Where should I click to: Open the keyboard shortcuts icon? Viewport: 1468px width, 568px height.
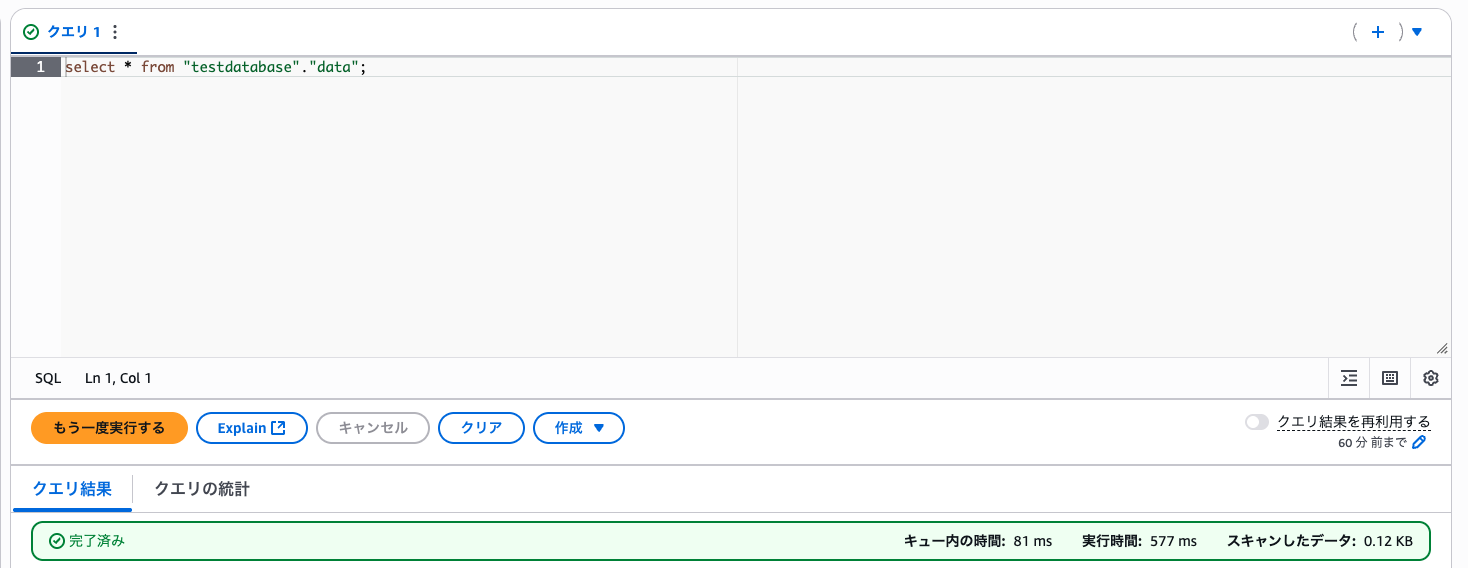1389,378
